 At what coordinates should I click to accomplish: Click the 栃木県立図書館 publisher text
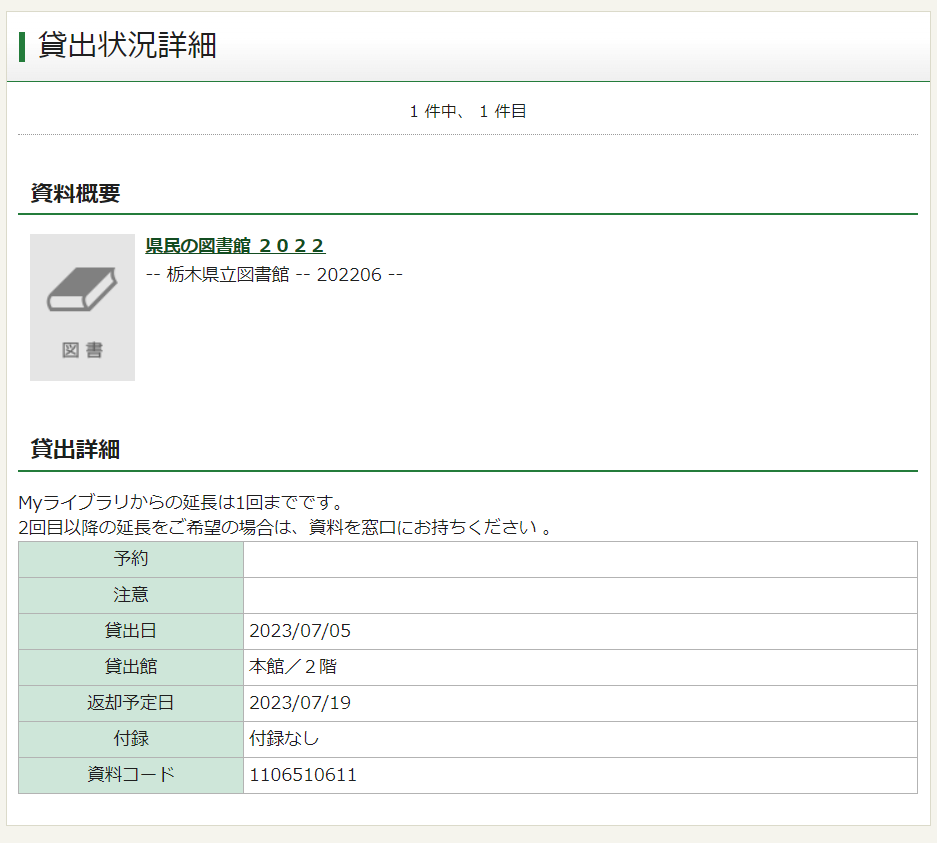(x=226, y=274)
